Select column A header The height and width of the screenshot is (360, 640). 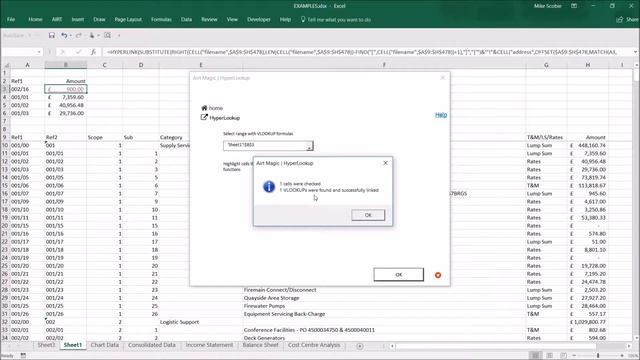click(27, 65)
